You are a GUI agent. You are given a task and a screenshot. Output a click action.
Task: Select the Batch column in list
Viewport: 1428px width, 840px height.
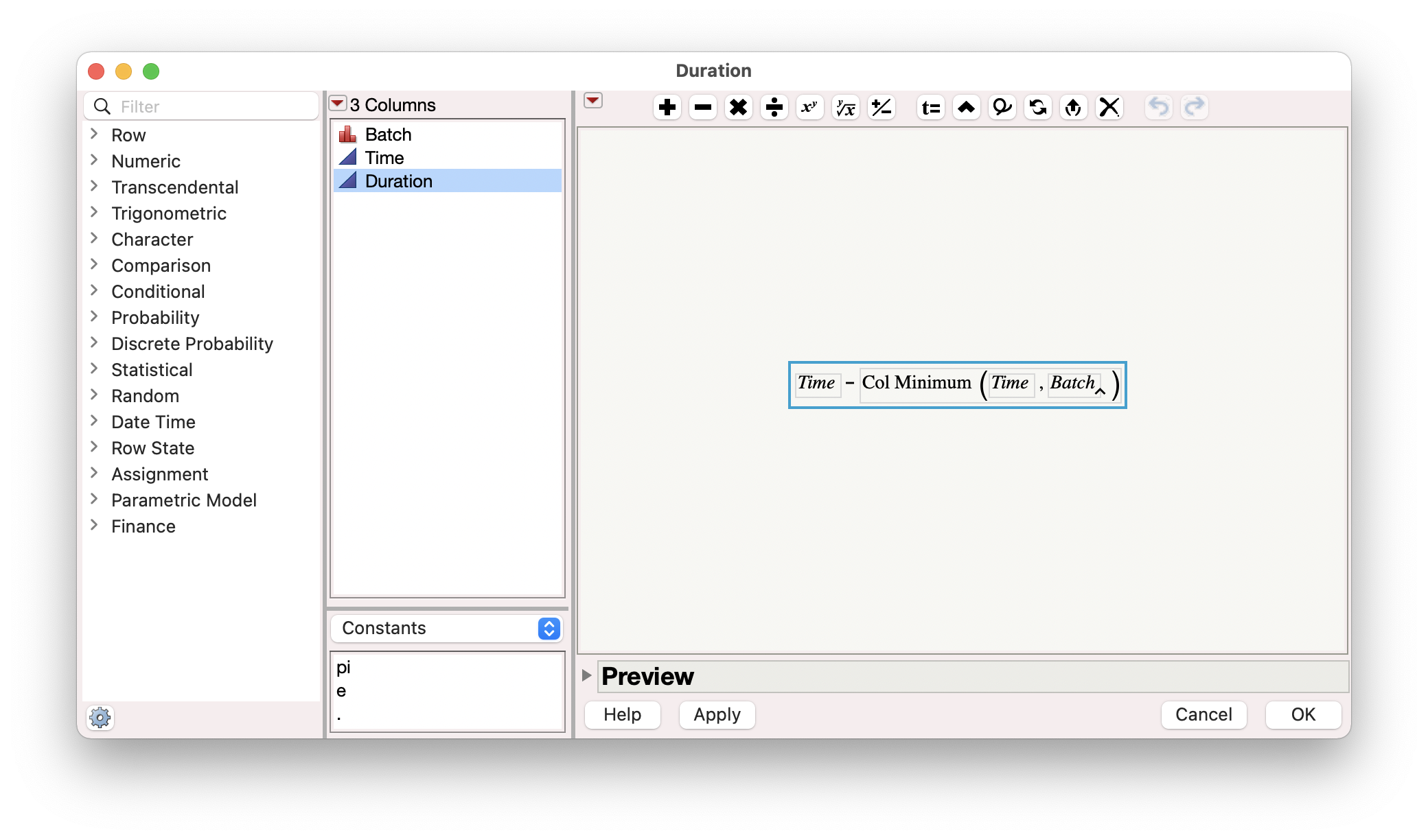point(388,135)
